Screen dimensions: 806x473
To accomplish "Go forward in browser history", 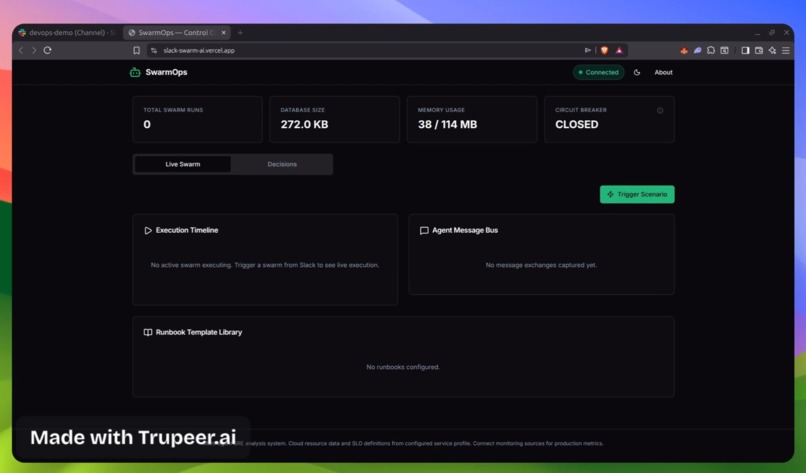I will coord(34,50).
